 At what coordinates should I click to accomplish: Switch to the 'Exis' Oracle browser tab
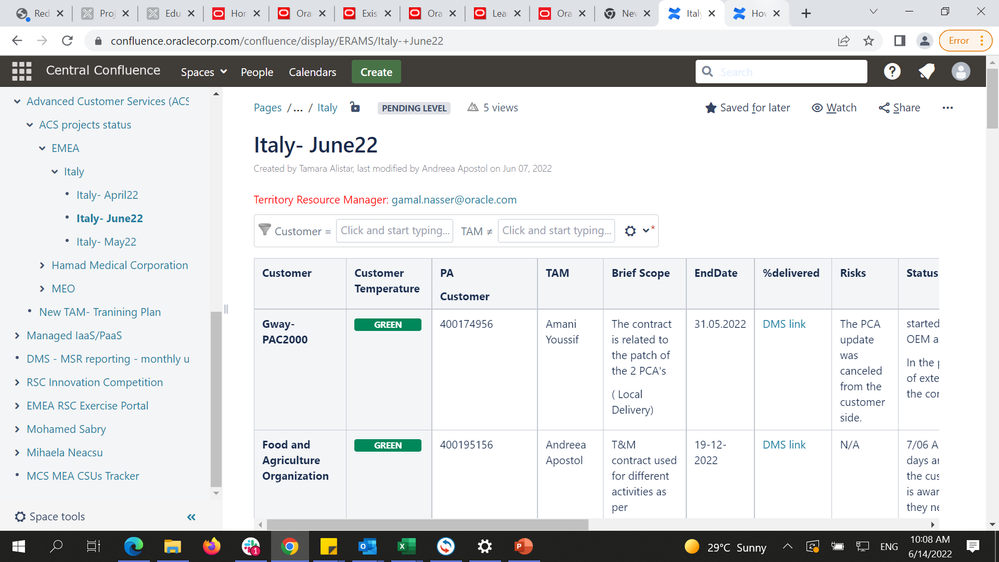(x=368, y=13)
